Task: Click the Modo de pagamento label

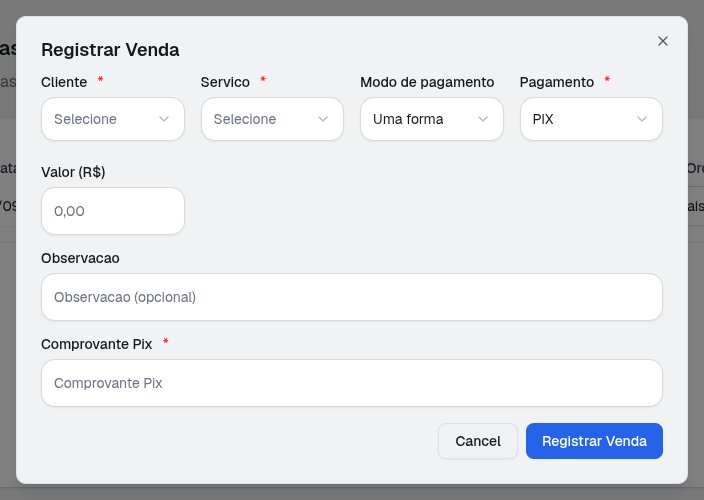Action: click(x=427, y=82)
